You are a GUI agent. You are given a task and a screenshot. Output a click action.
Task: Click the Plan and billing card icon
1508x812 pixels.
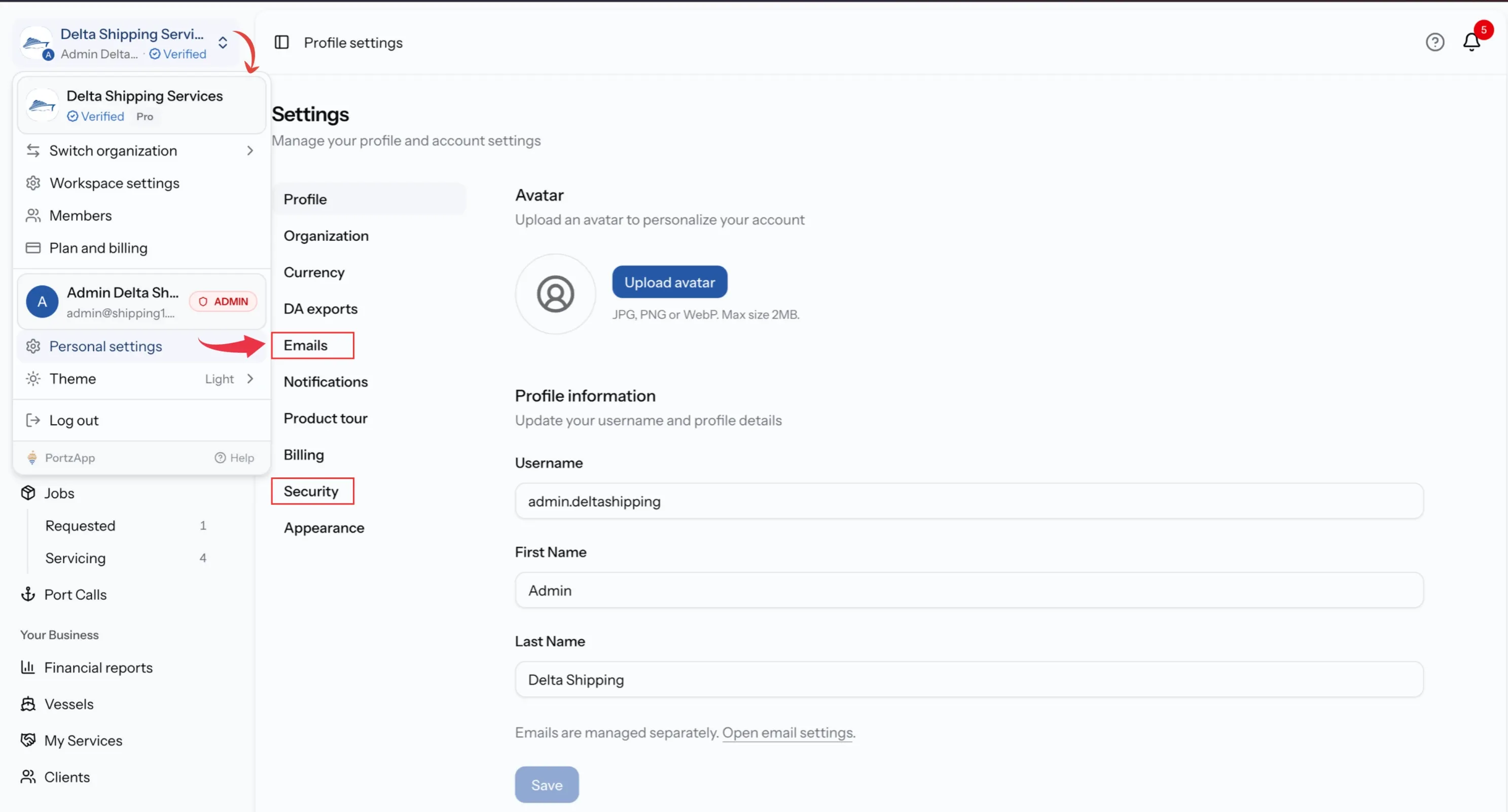click(x=33, y=248)
